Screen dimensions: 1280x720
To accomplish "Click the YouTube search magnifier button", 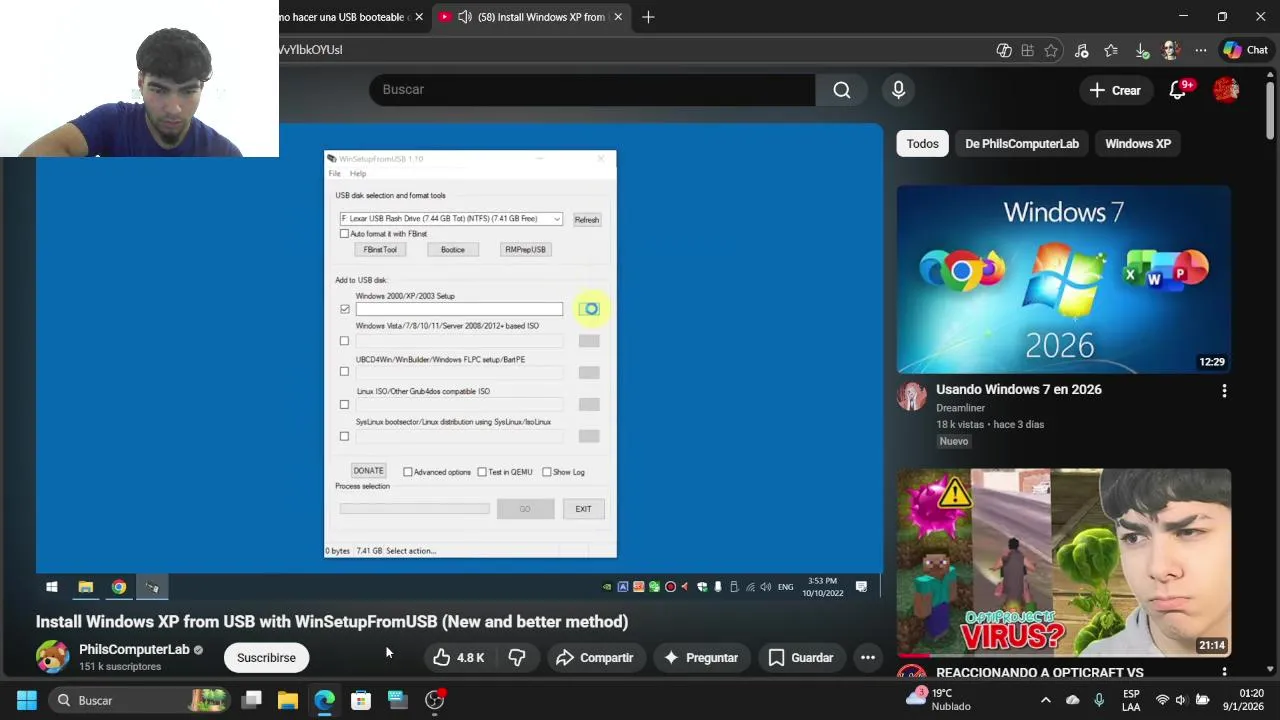I will click(842, 90).
